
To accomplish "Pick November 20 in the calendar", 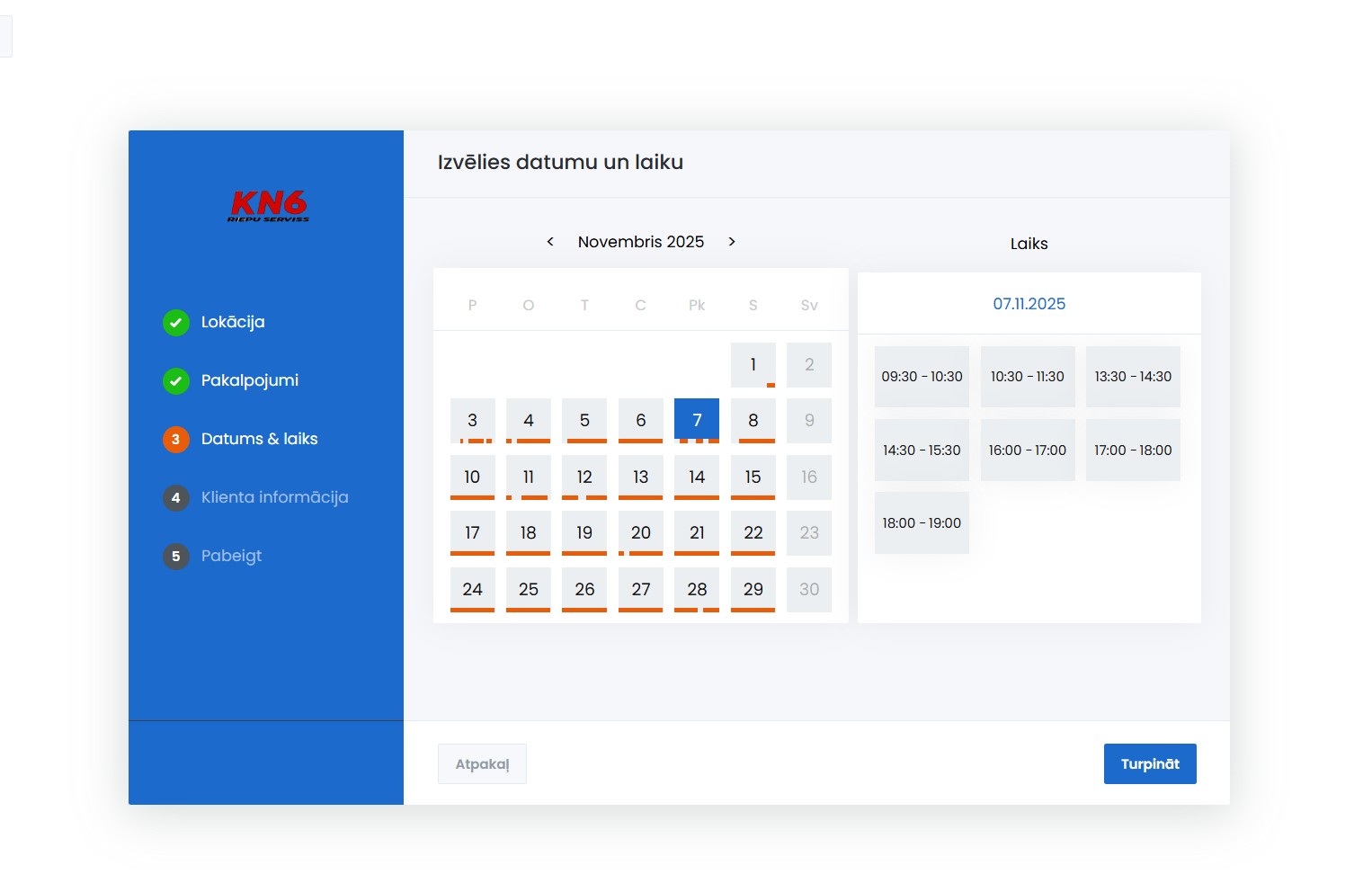I will (641, 532).
